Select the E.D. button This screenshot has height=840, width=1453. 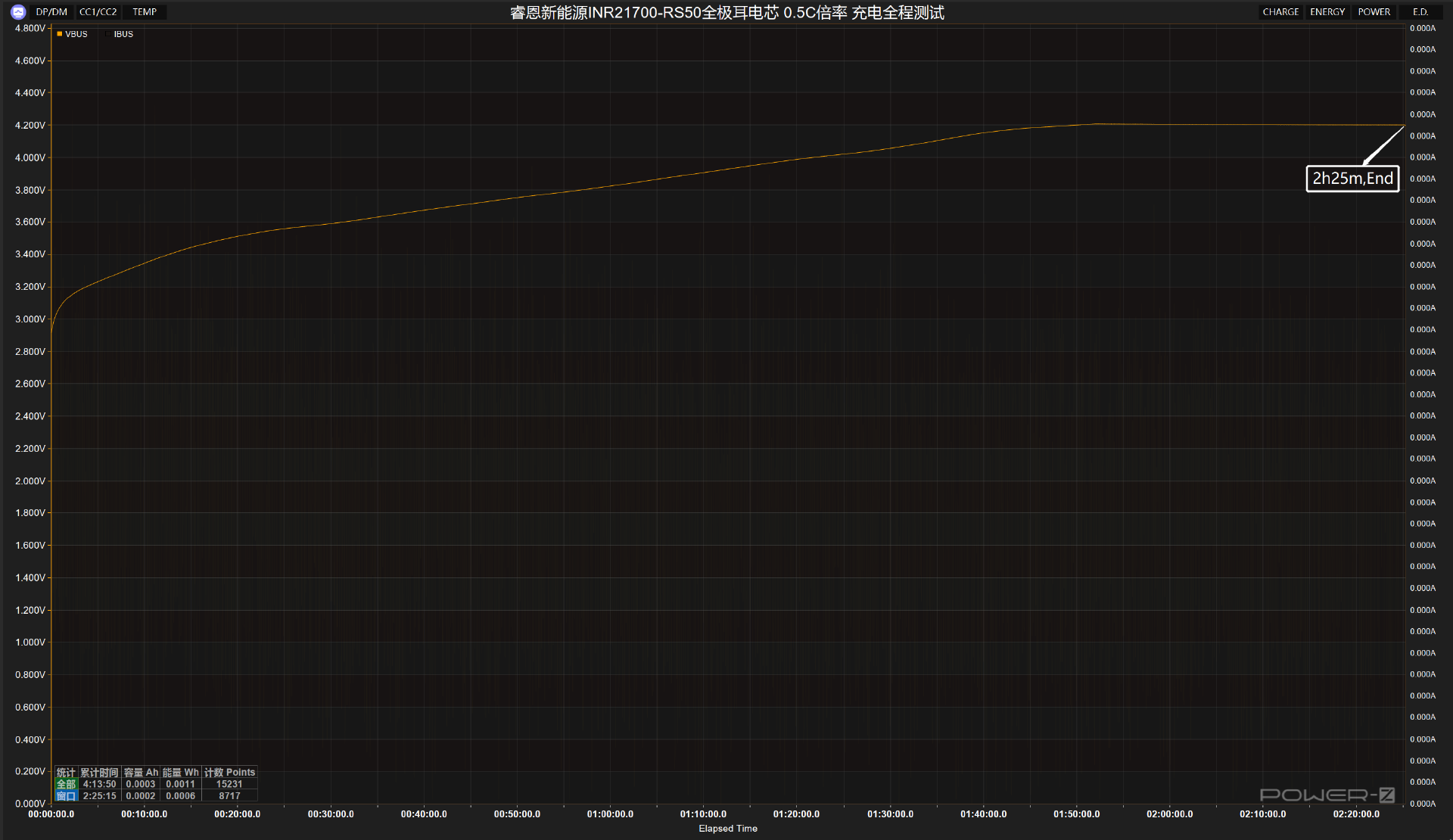pyautogui.click(x=1420, y=12)
